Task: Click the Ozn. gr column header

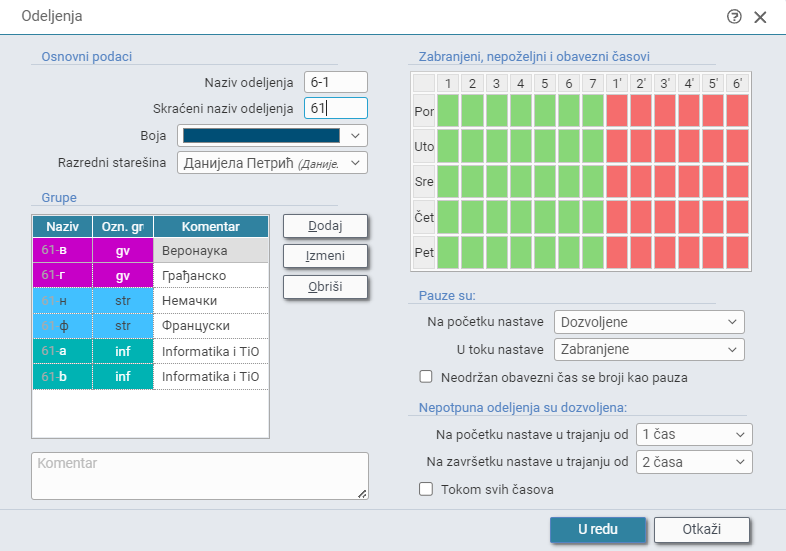Action: click(x=123, y=227)
